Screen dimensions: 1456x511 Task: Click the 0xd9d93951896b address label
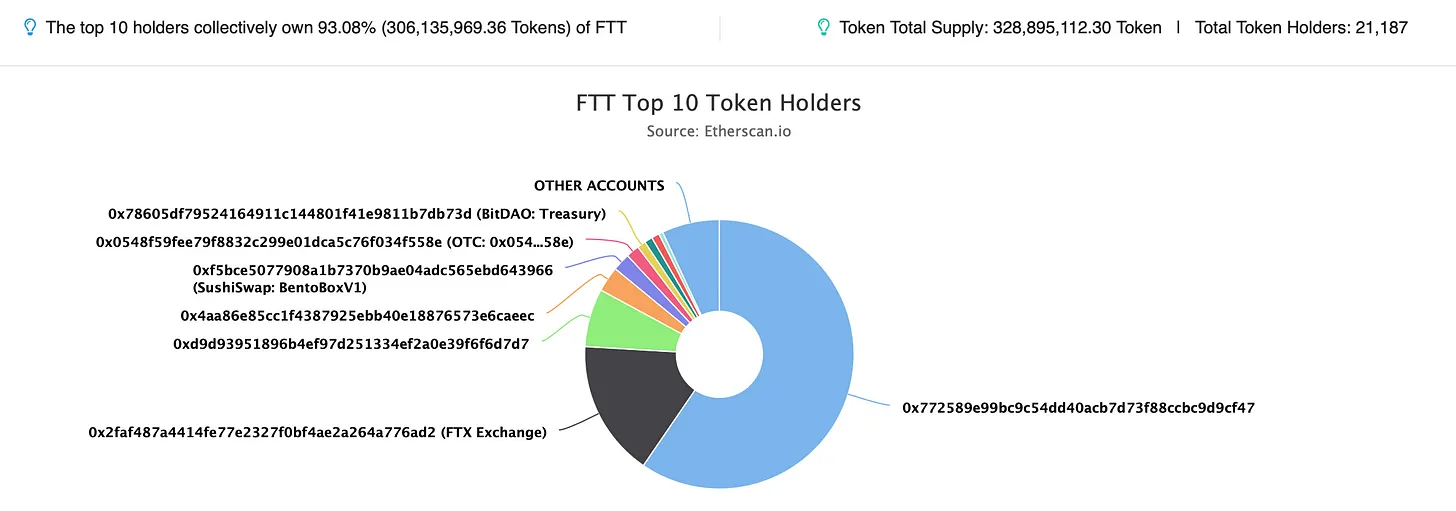351,344
